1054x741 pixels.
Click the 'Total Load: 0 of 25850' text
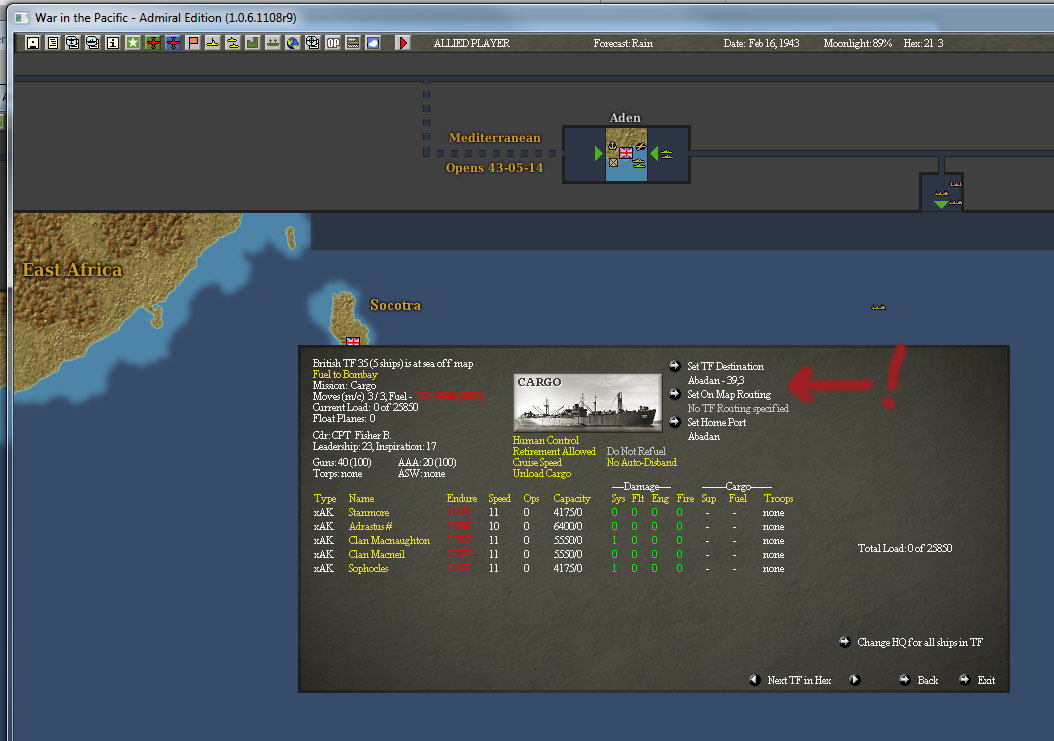point(905,548)
